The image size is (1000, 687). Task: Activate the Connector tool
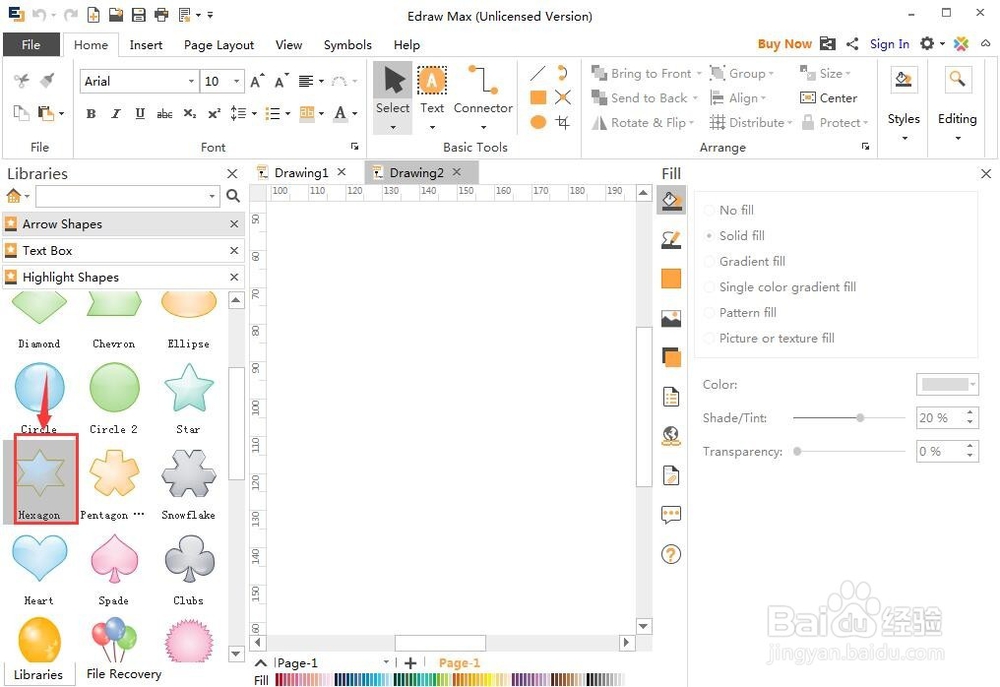pyautogui.click(x=483, y=92)
